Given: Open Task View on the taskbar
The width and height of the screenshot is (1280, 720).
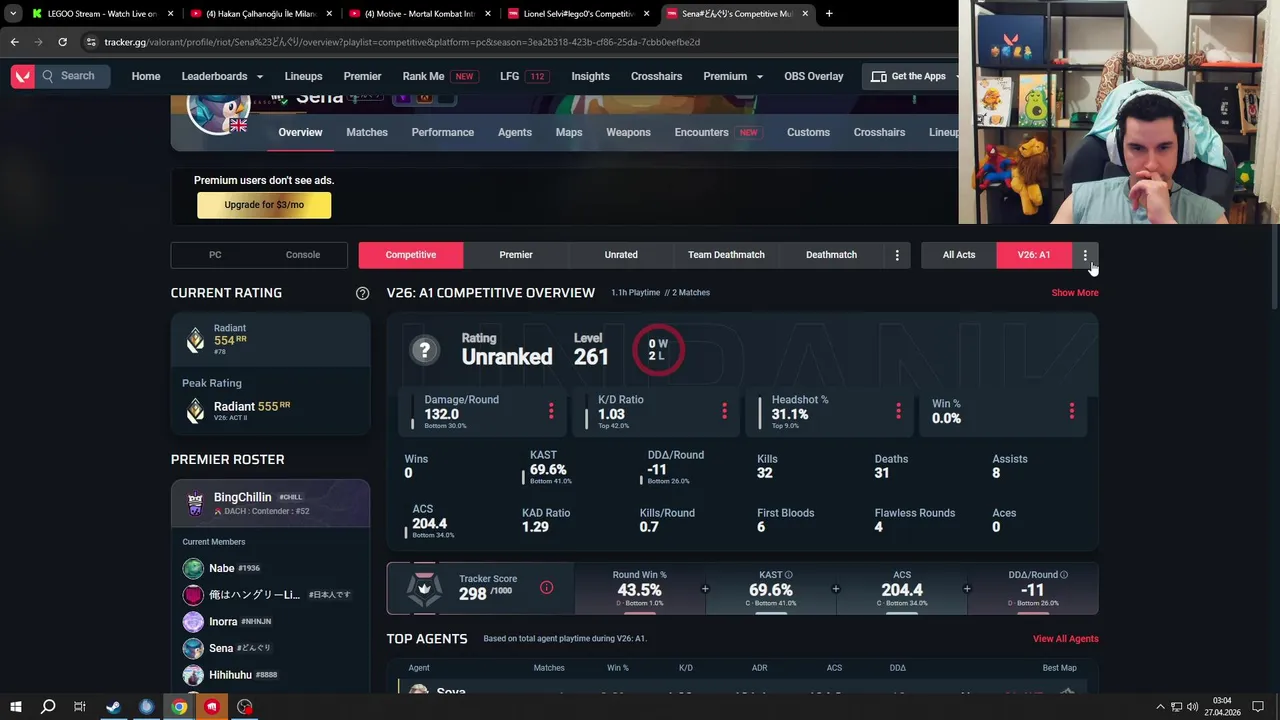Looking at the screenshot, I should [x=80, y=707].
